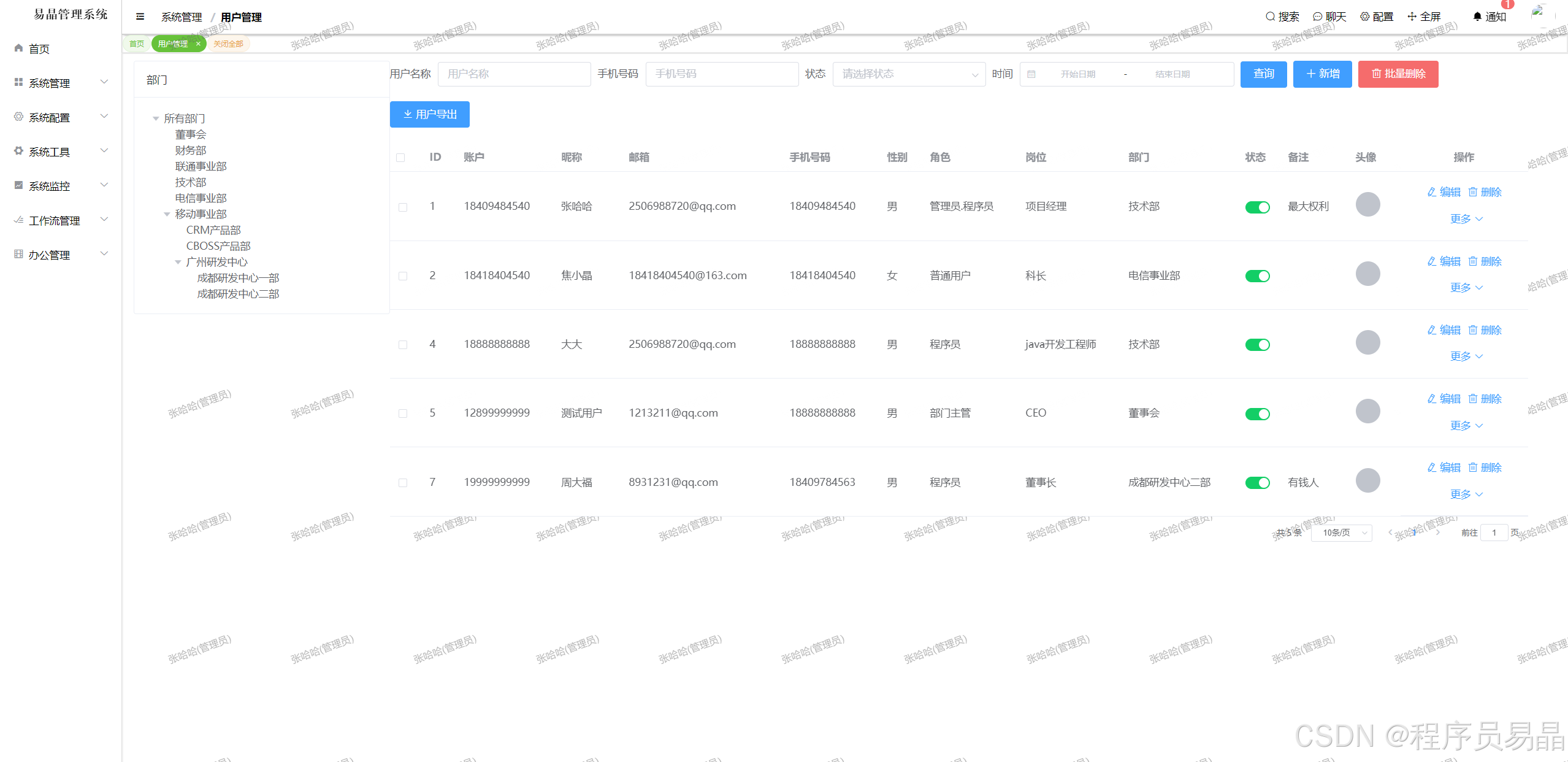Enter fullscreen using the fullscreen icon

coord(1412,17)
